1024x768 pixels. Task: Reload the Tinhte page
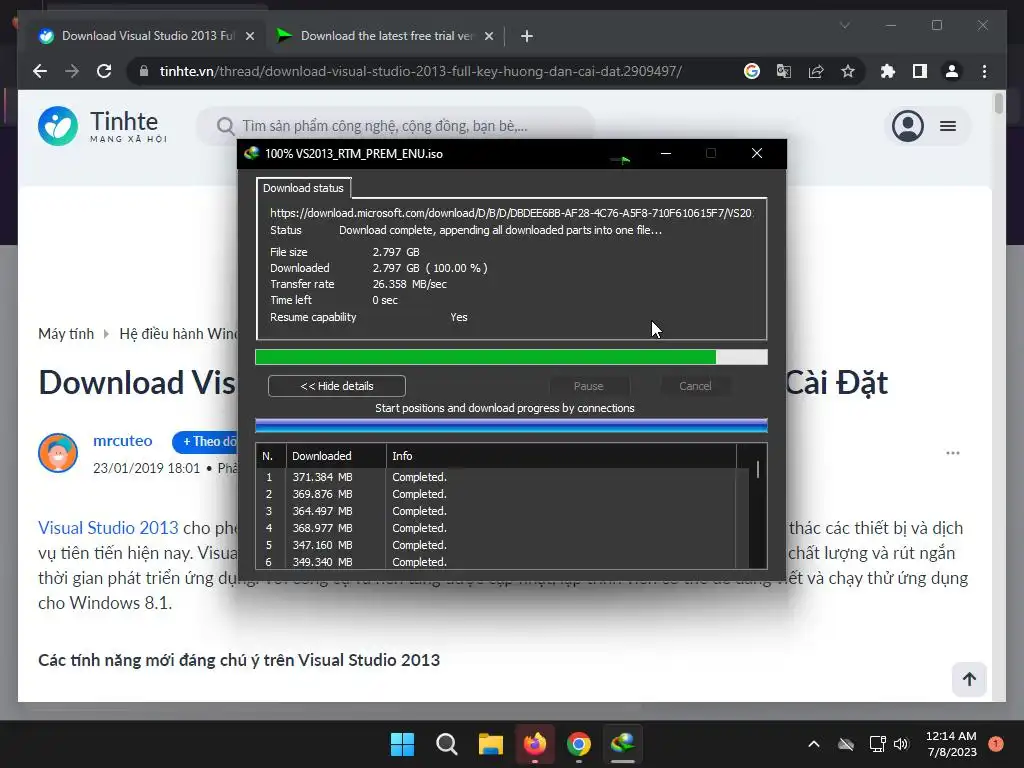[x=104, y=71]
